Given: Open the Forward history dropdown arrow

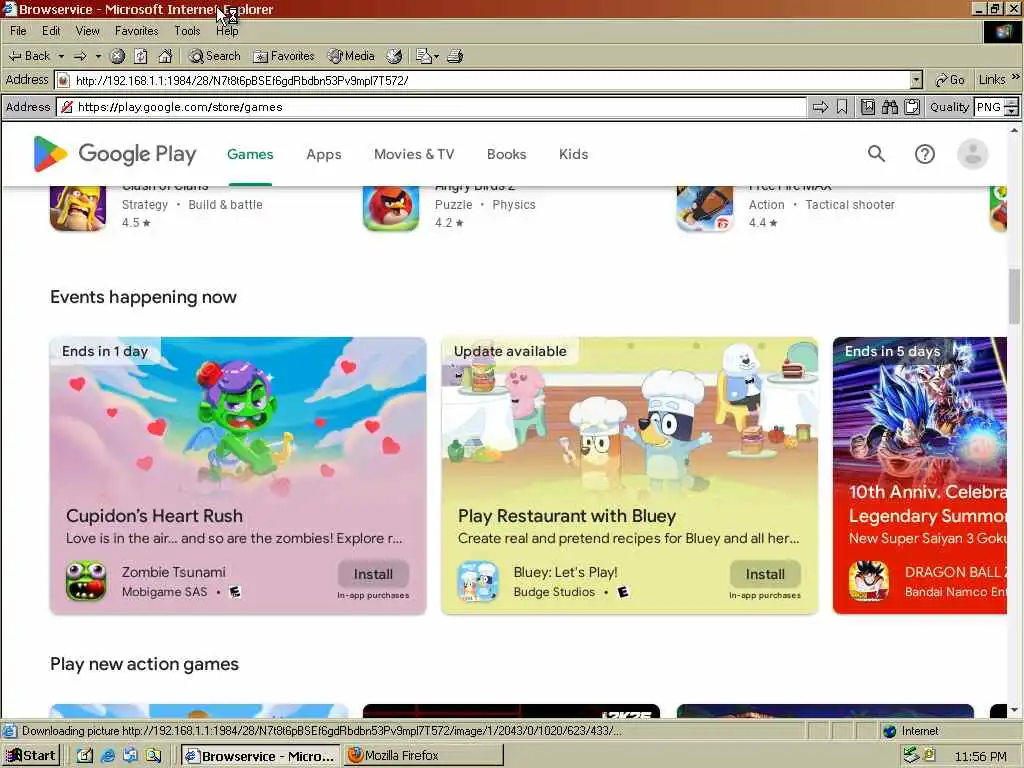Looking at the screenshot, I should click(98, 56).
